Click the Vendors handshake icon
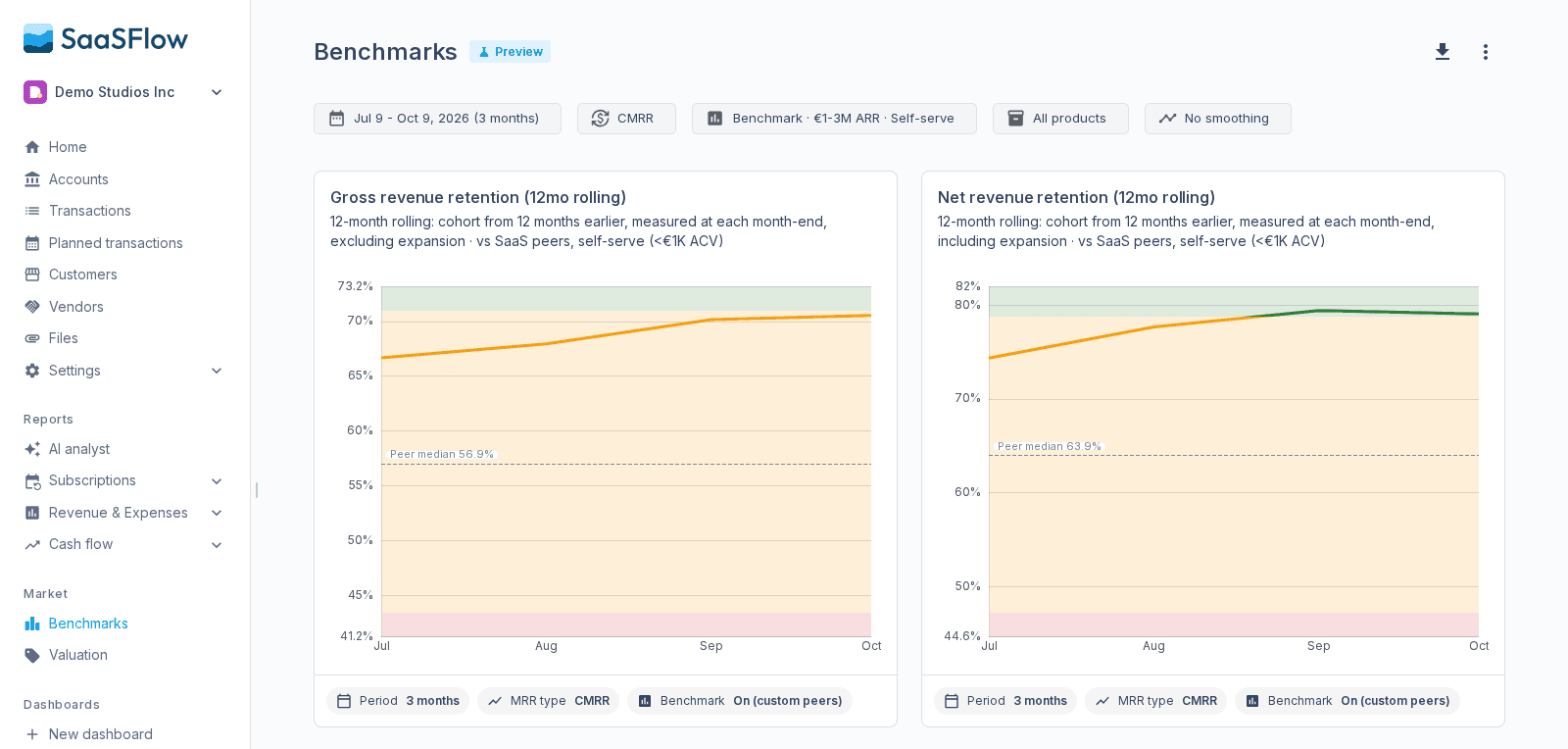1568x749 pixels. click(32, 307)
